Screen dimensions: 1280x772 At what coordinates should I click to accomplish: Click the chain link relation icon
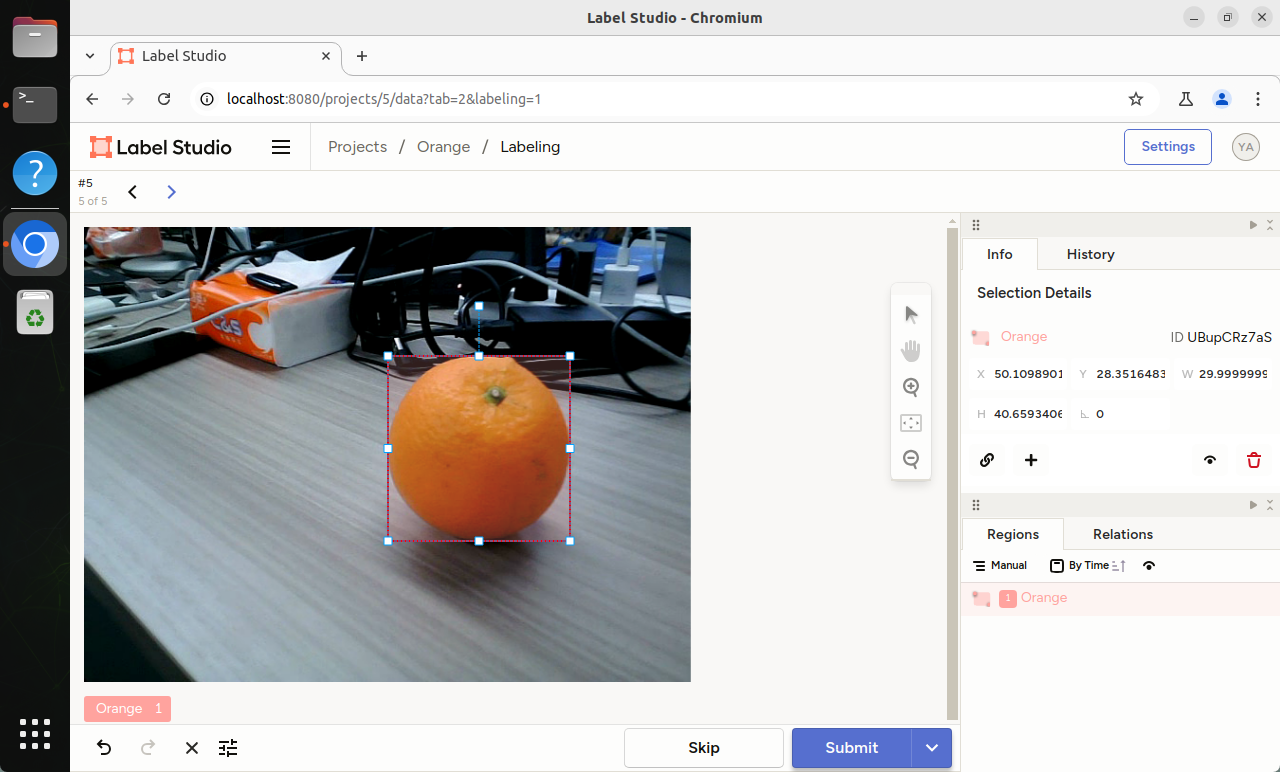click(987, 460)
